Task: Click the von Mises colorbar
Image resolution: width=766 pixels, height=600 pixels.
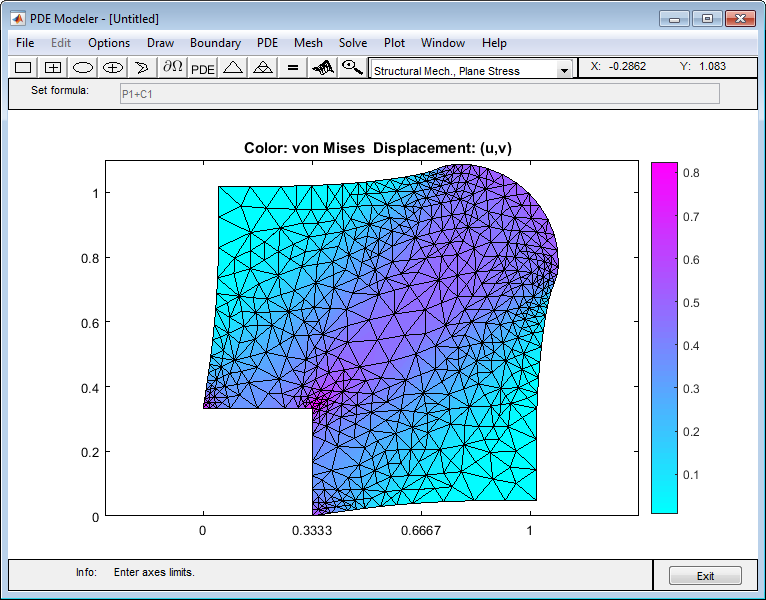Action: click(664, 338)
